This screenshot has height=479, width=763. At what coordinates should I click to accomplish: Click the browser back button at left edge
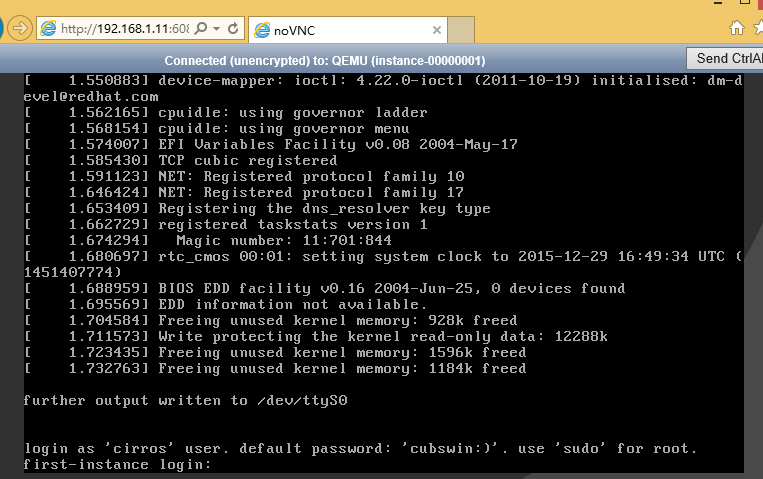coord(1,28)
